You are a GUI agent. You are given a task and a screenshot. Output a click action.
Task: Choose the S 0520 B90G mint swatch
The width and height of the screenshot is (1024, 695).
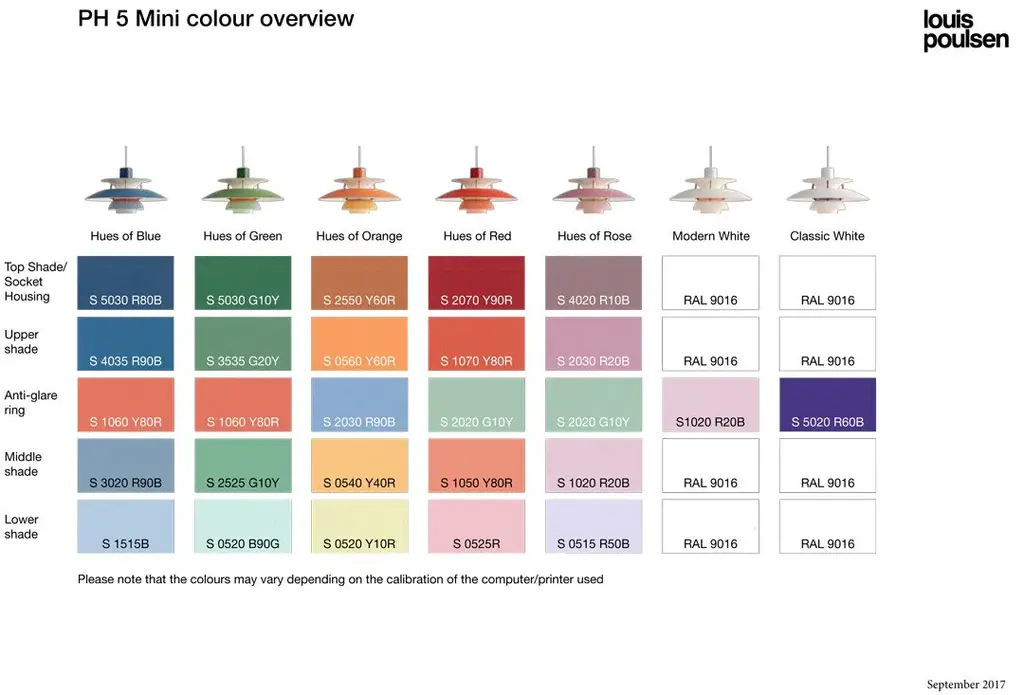click(x=243, y=526)
